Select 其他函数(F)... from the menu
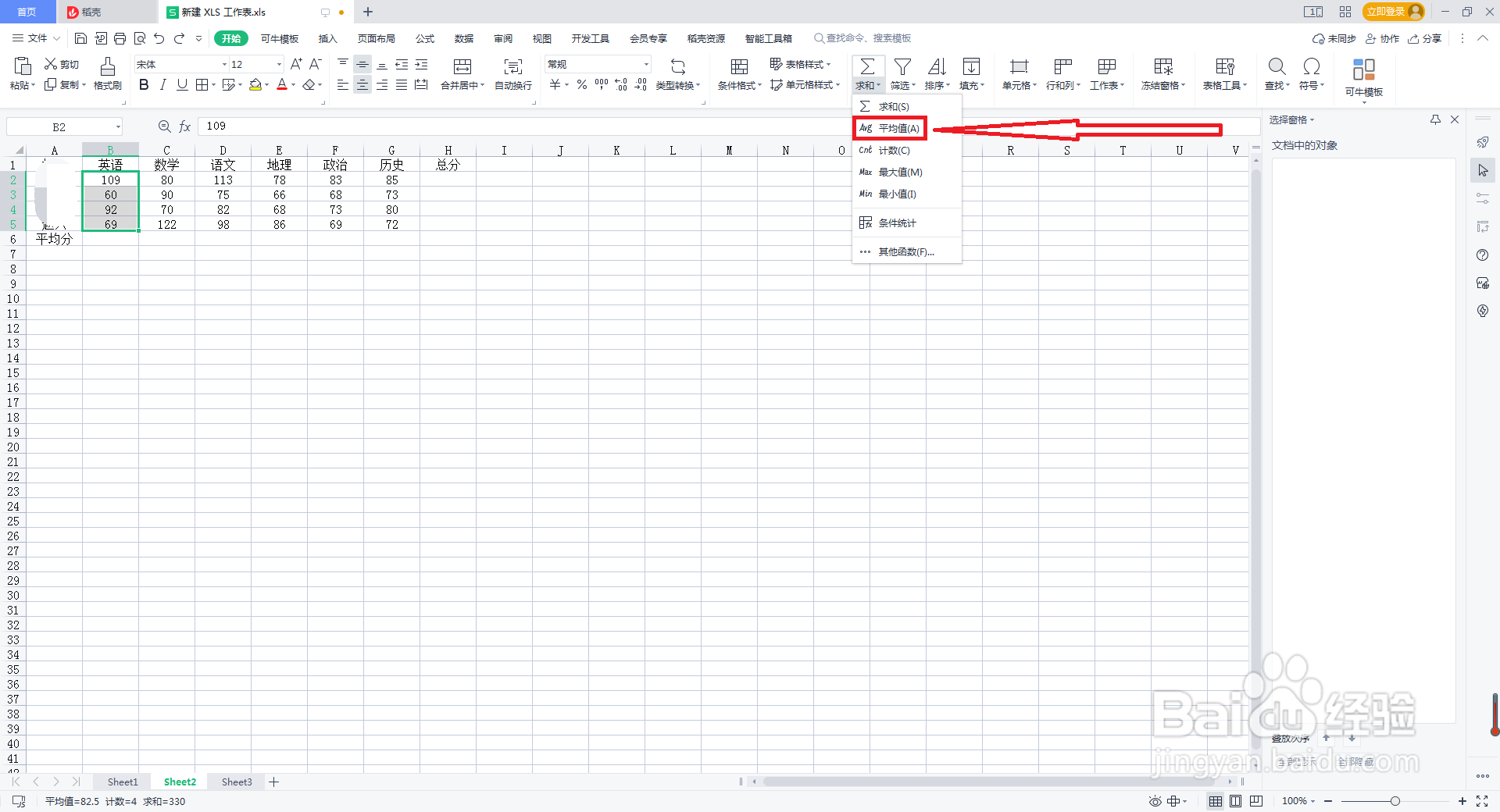The height and width of the screenshot is (812, 1500). [x=906, y=251]
